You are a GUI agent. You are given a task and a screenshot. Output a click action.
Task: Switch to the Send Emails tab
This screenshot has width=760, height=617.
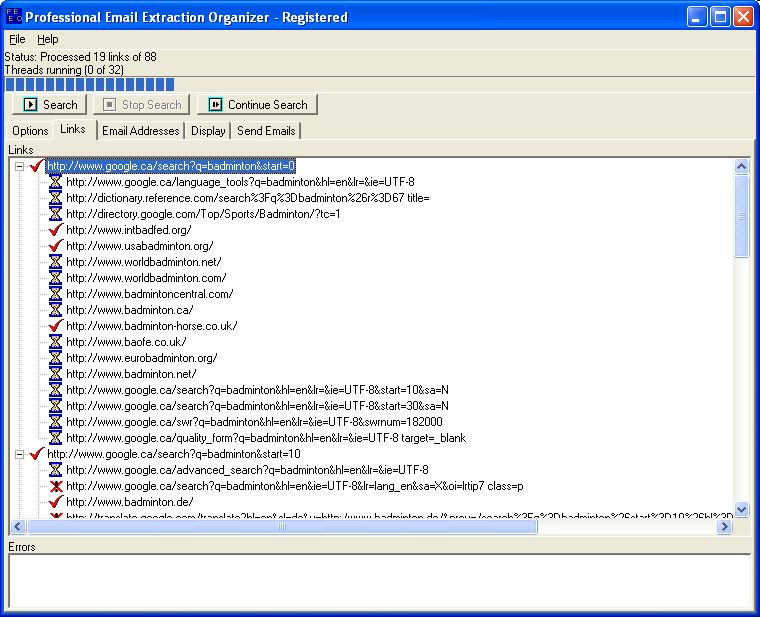click(x=266, y=131)
